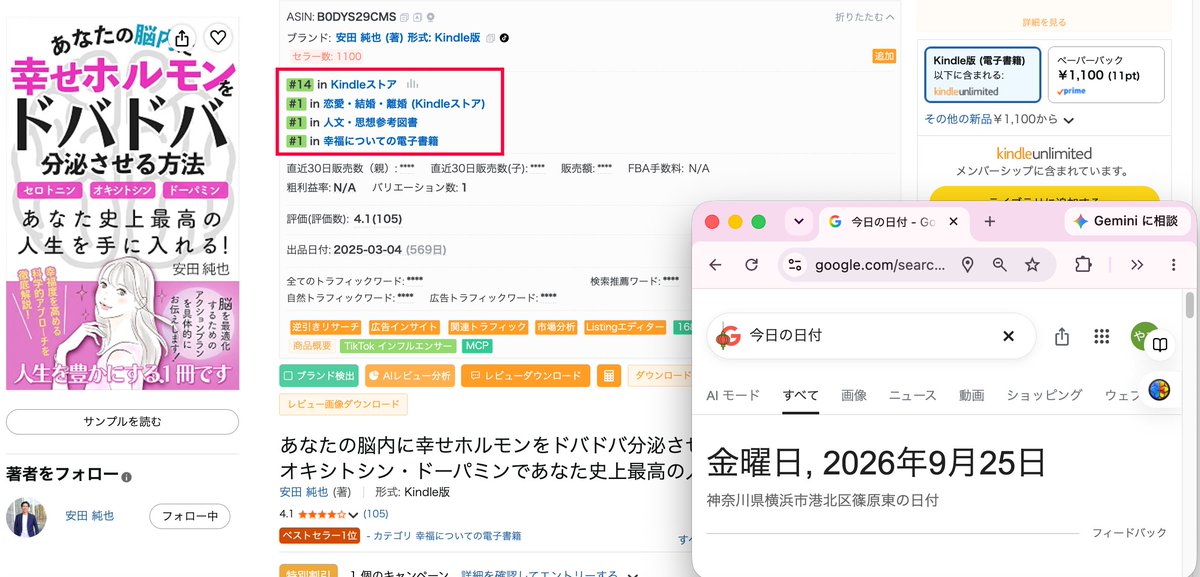
Task: Open Gemini に相談 button
Action: coord(1127,221)
